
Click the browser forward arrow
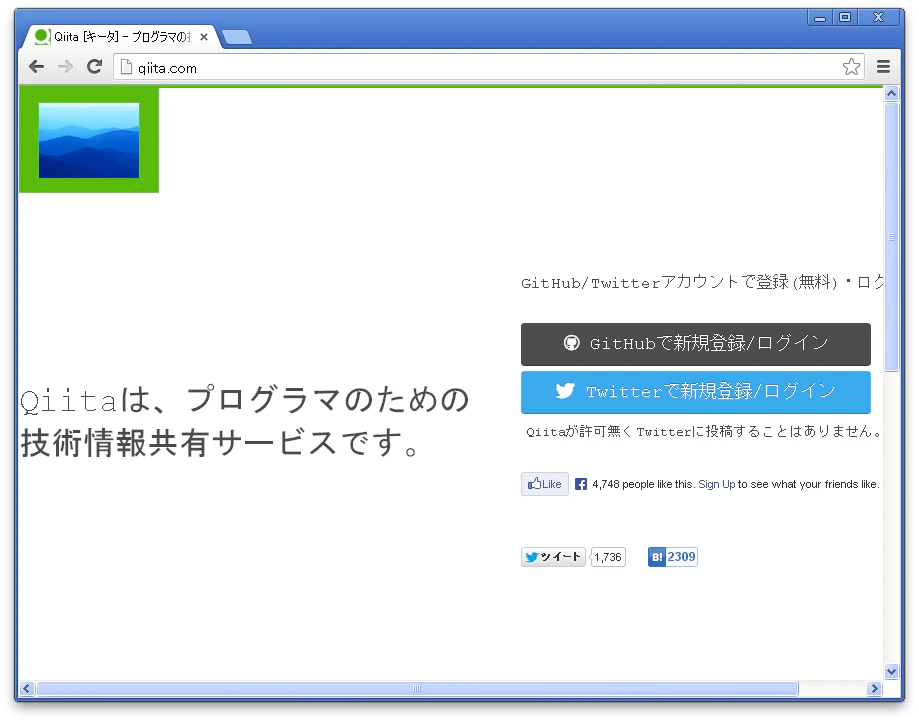65,67
